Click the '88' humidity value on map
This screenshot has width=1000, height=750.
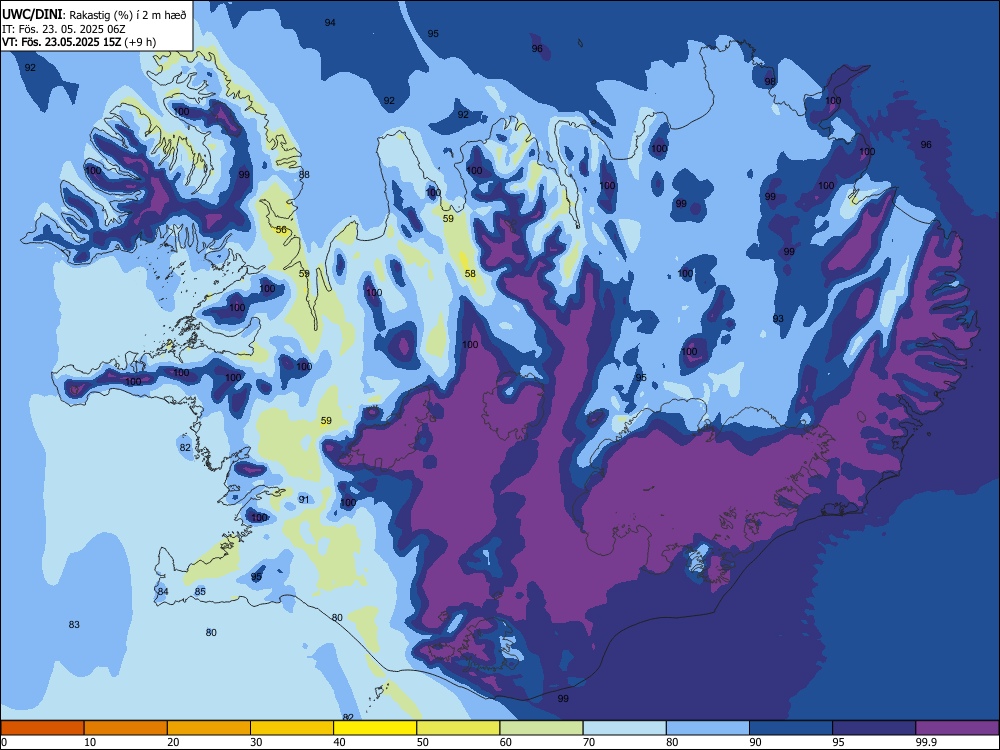pos(304,174)
